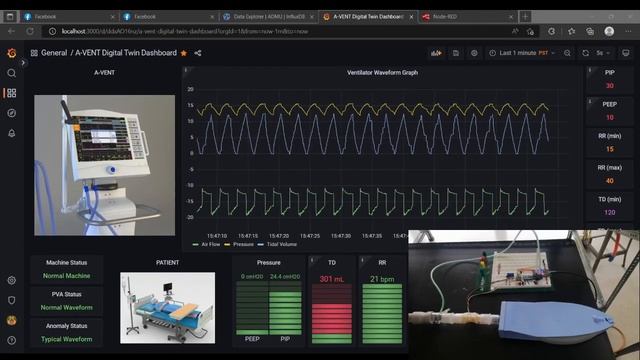Click the A-VENT ventilator image
This screenshot has width=640, height=360.
[104, 165]
